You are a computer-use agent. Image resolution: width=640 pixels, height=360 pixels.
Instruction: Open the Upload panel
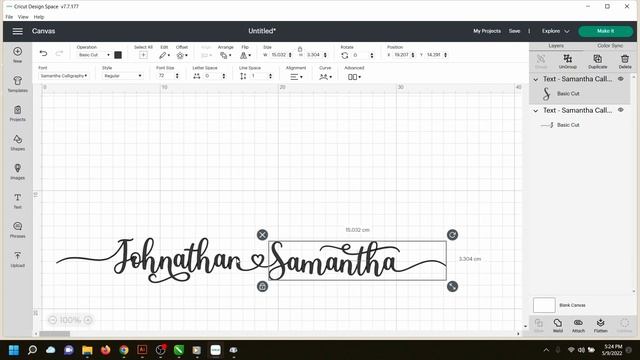[x=18, y=259]
